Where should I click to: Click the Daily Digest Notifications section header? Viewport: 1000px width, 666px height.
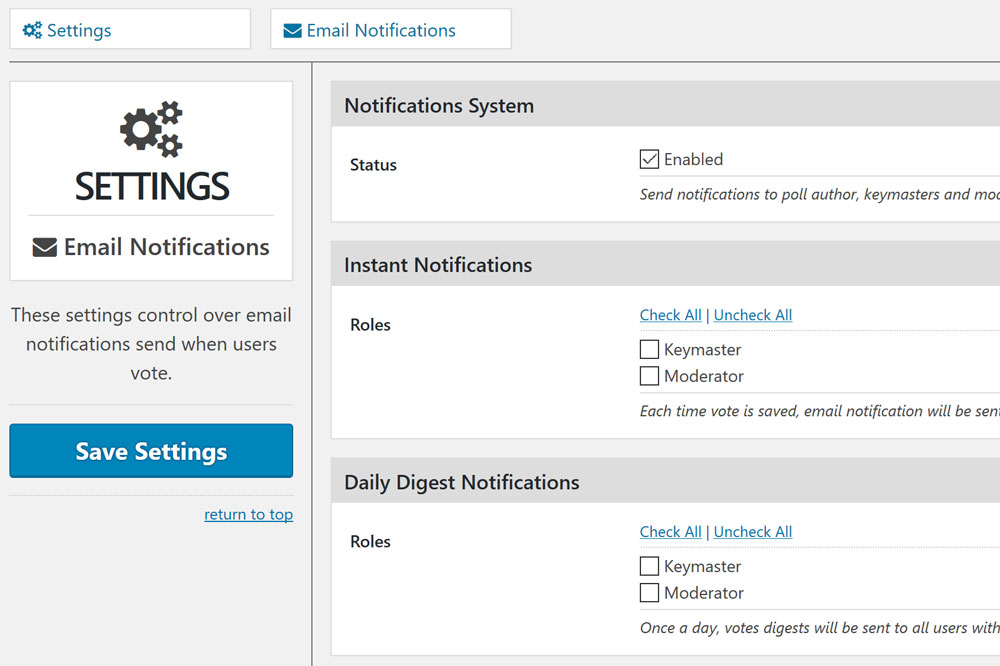pos(461,482)
